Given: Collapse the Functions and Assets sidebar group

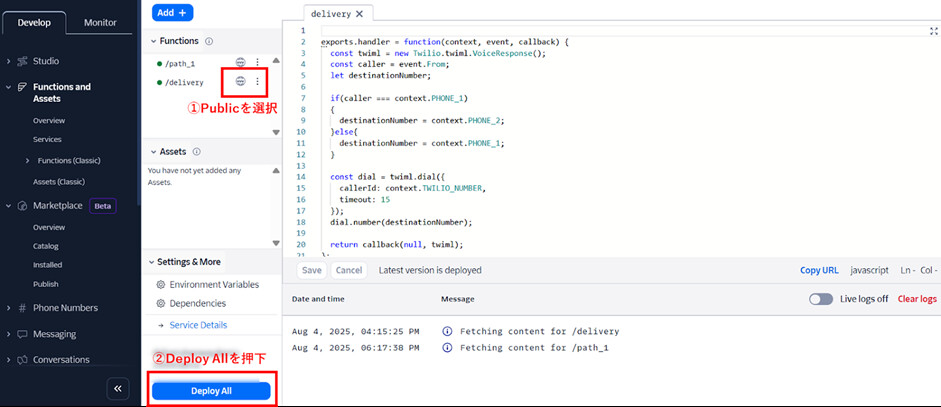Looking at the screenshot, I should tap(8, 87).
